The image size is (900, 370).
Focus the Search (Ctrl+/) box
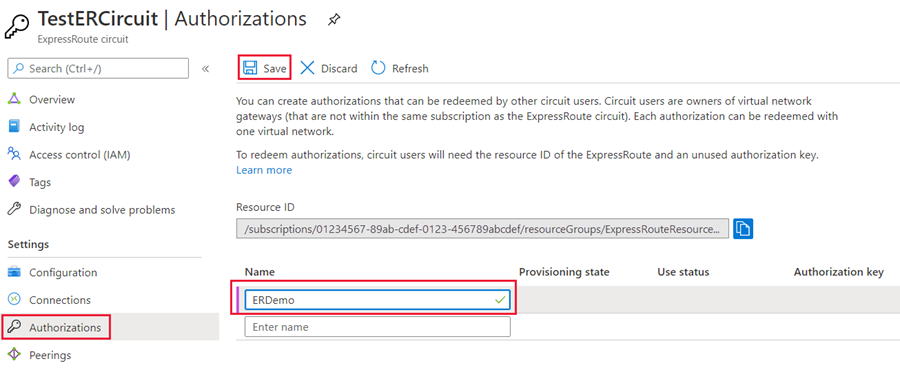click(98, 68)
